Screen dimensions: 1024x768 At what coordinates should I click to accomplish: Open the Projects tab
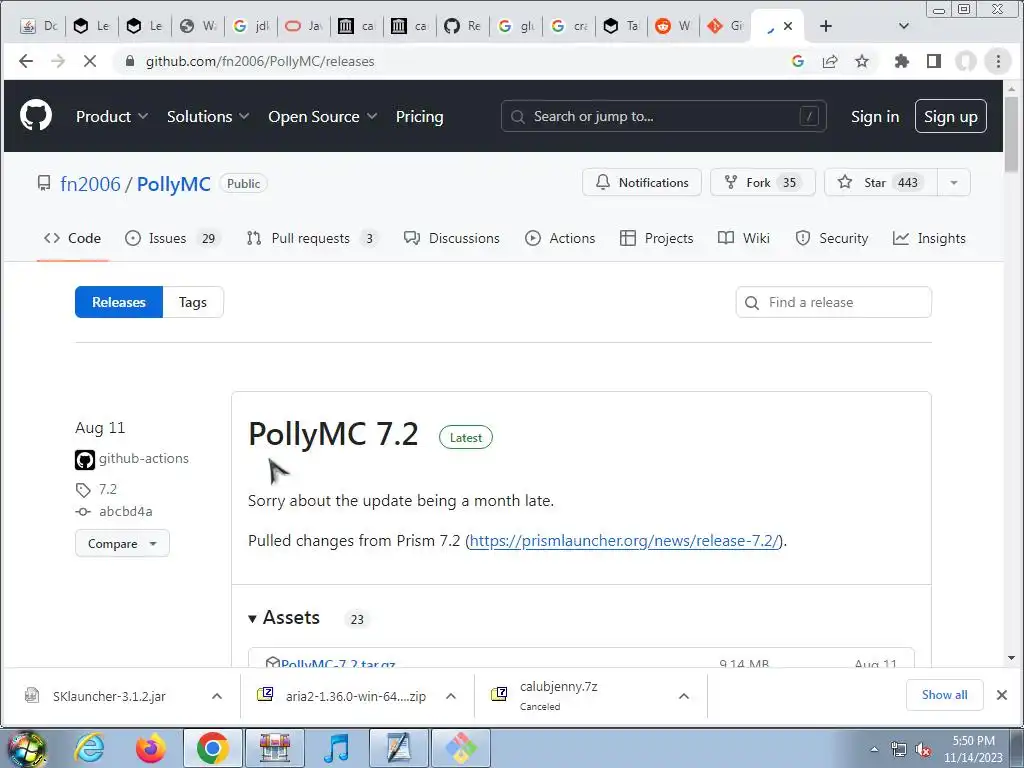(x=657, y=238)
